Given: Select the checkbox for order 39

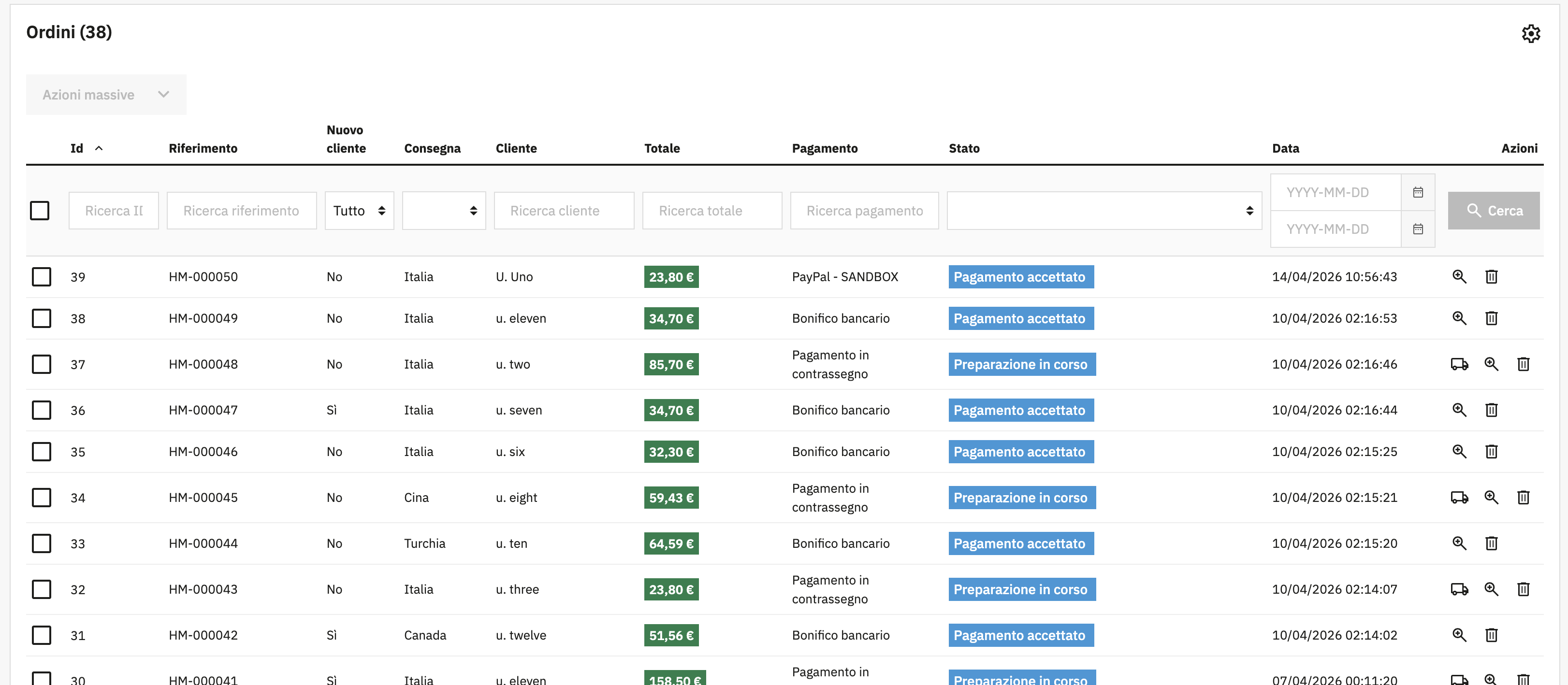Looking at the screenshot, I should point(41,277).
